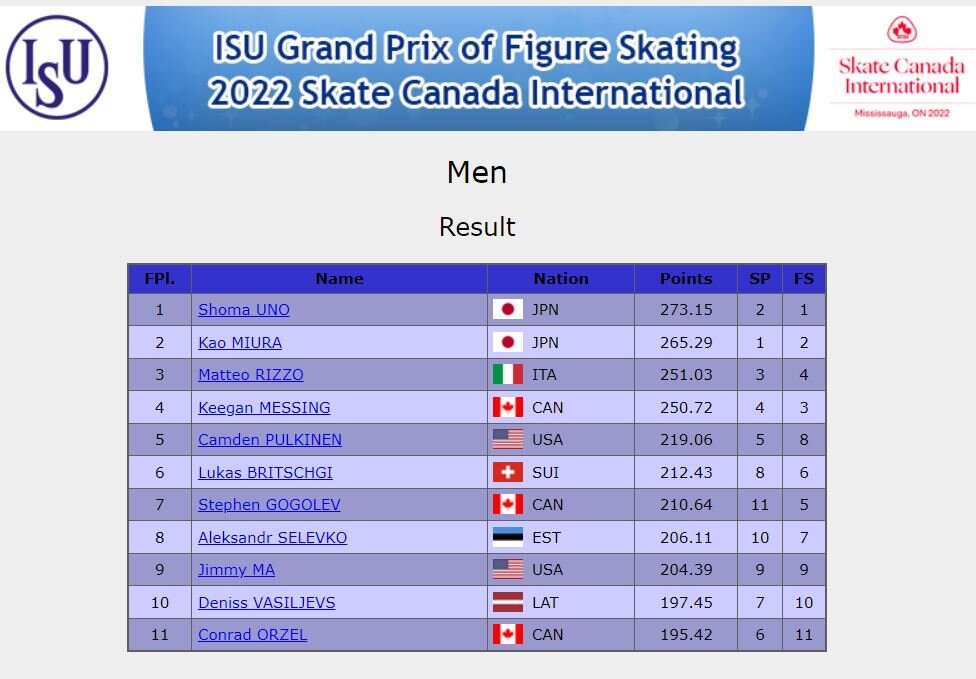Open Aleksandr SELEVKO's page
This screenshot has width=976, height=679.
[273, 537]
